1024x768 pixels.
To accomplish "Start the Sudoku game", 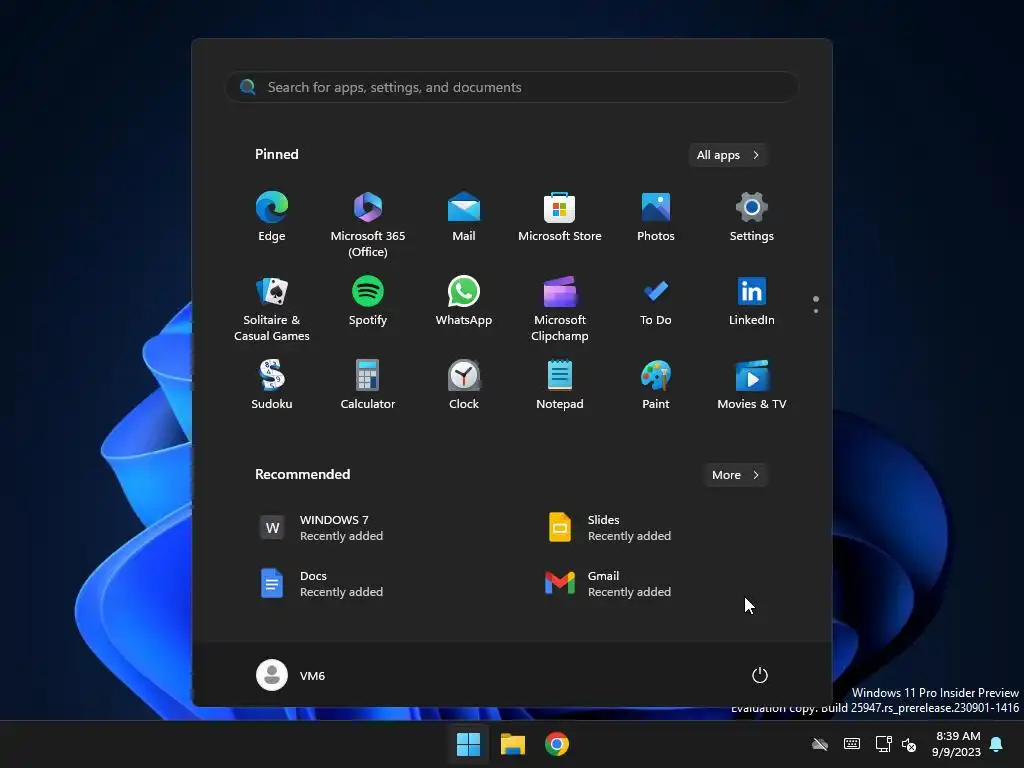I will tap(272, 385).
